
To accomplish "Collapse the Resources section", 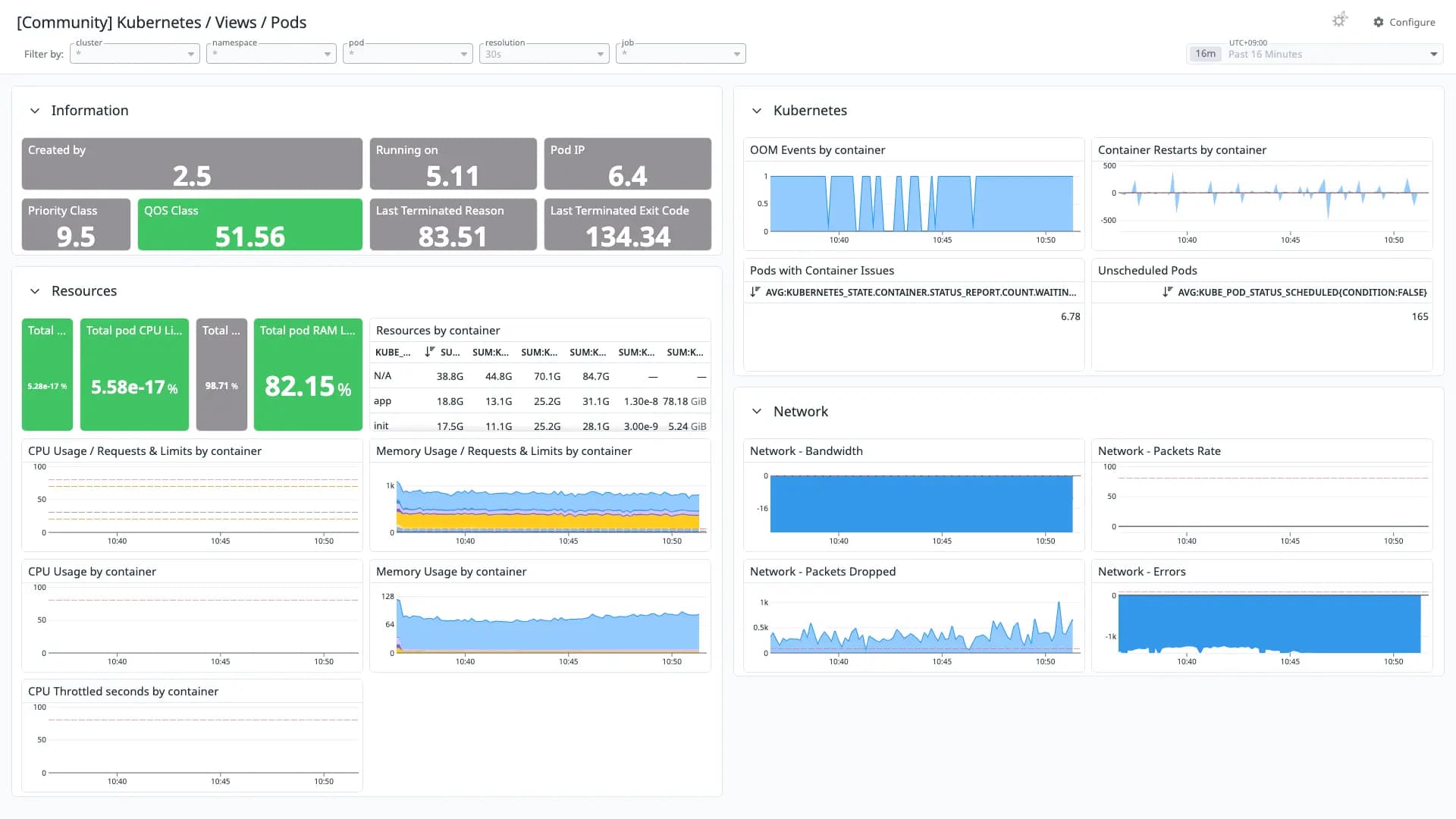I will pos(35,291).
